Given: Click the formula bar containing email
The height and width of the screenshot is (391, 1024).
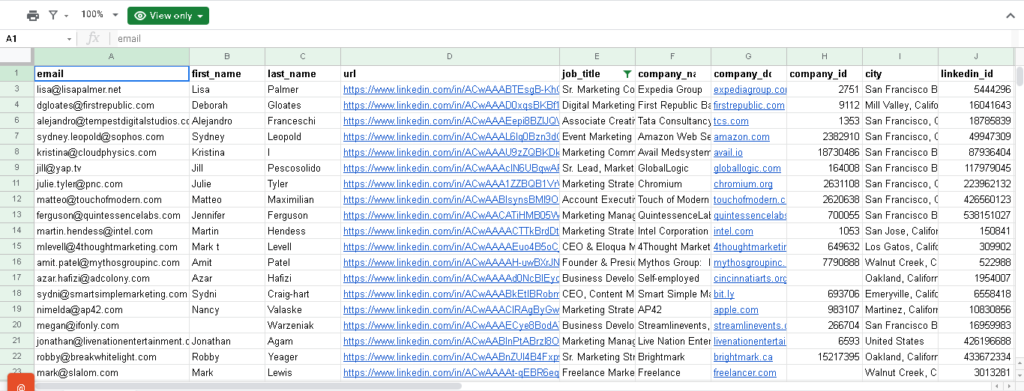Looking at the screenshot, I should click(x=562, y=39).
